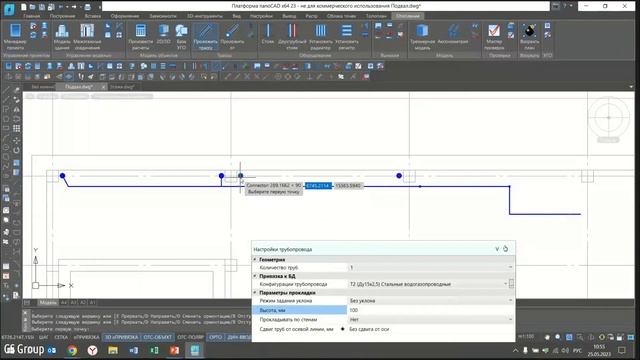Launch Мастер проверок
Viewport: 640px width, 360px height.
494,36
